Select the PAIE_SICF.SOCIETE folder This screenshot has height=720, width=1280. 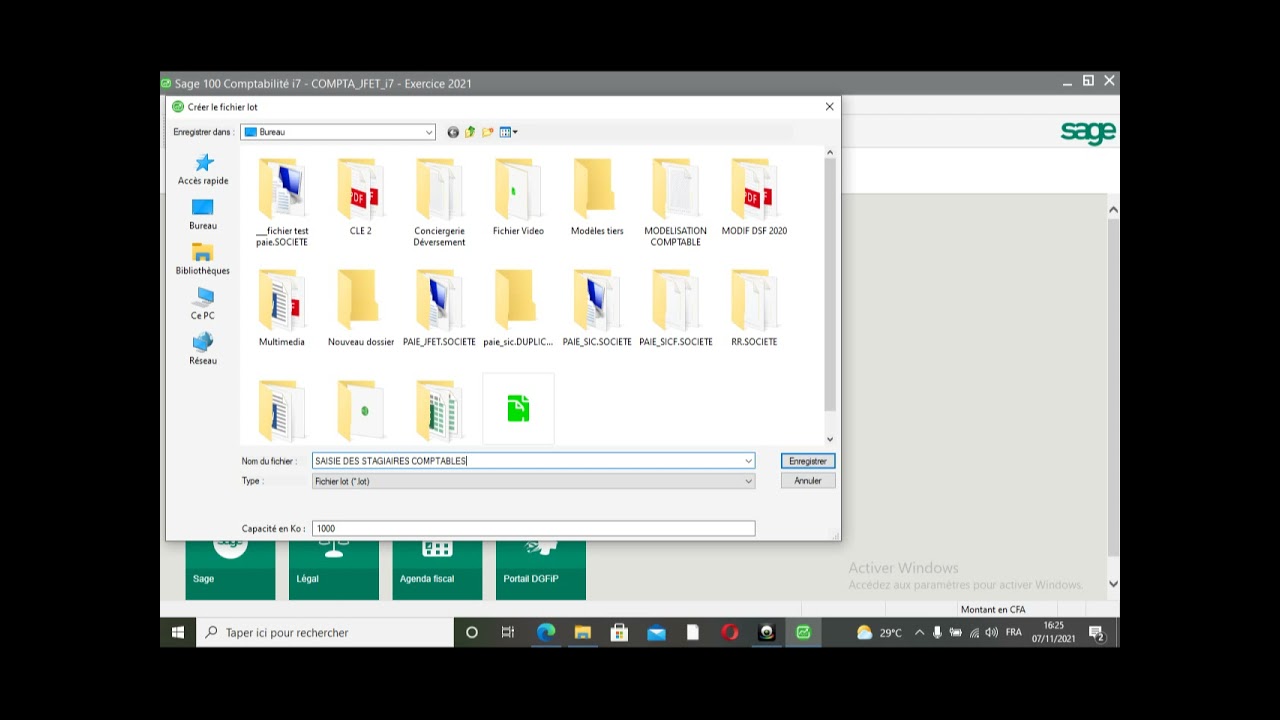[x=675, y=309]
